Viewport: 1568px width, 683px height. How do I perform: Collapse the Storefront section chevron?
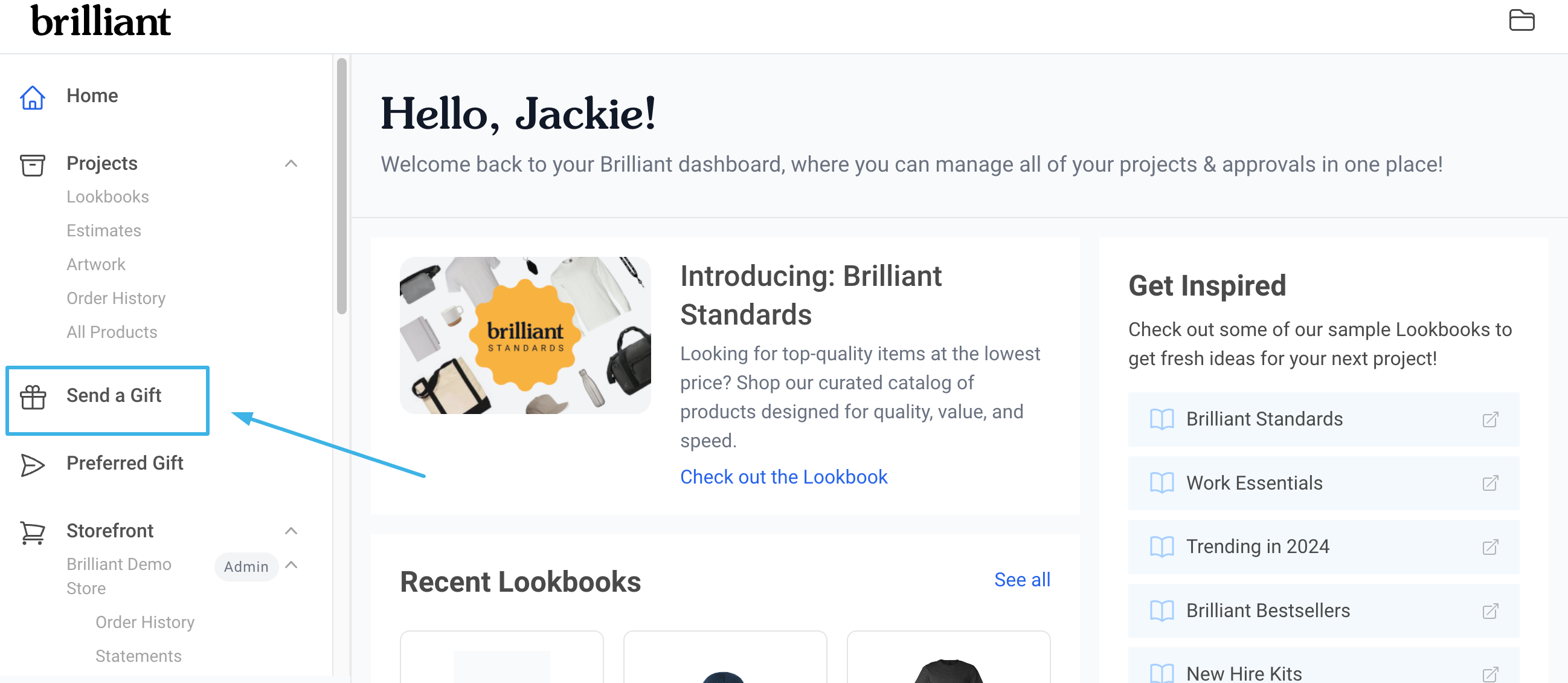(291, 531)
